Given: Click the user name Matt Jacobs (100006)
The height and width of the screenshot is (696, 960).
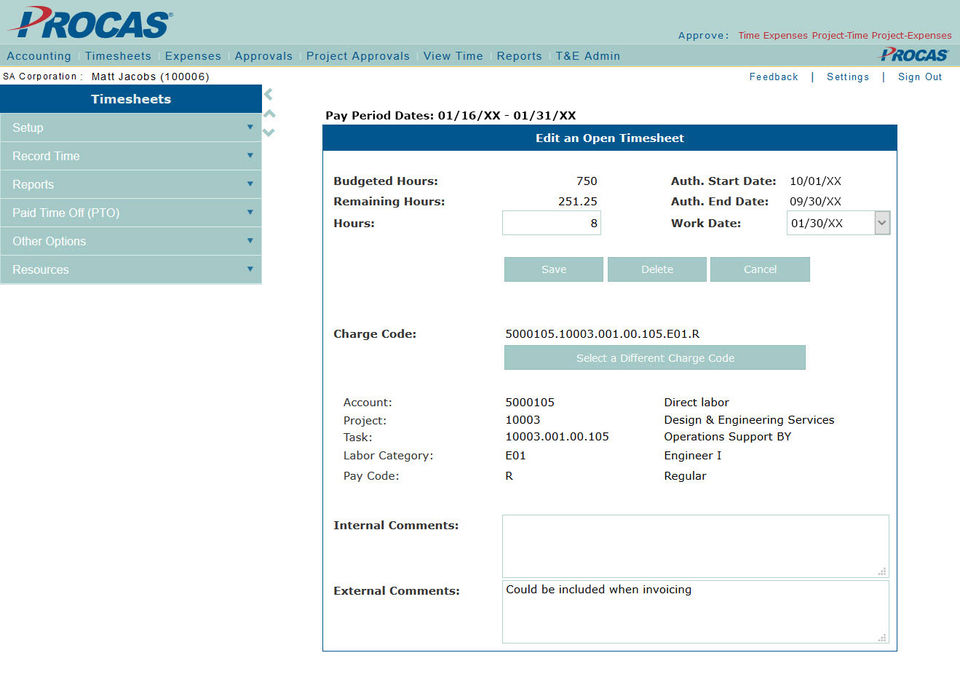Looking at the screenshot, I should [150, 77].
